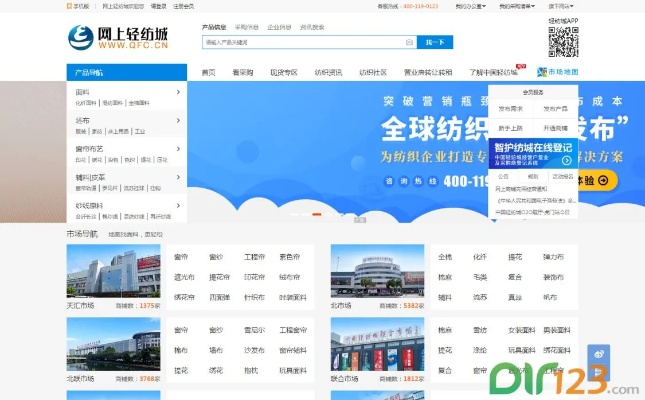Open 市场地图 map link
645x400 pixels.
[x=557, y=72]
